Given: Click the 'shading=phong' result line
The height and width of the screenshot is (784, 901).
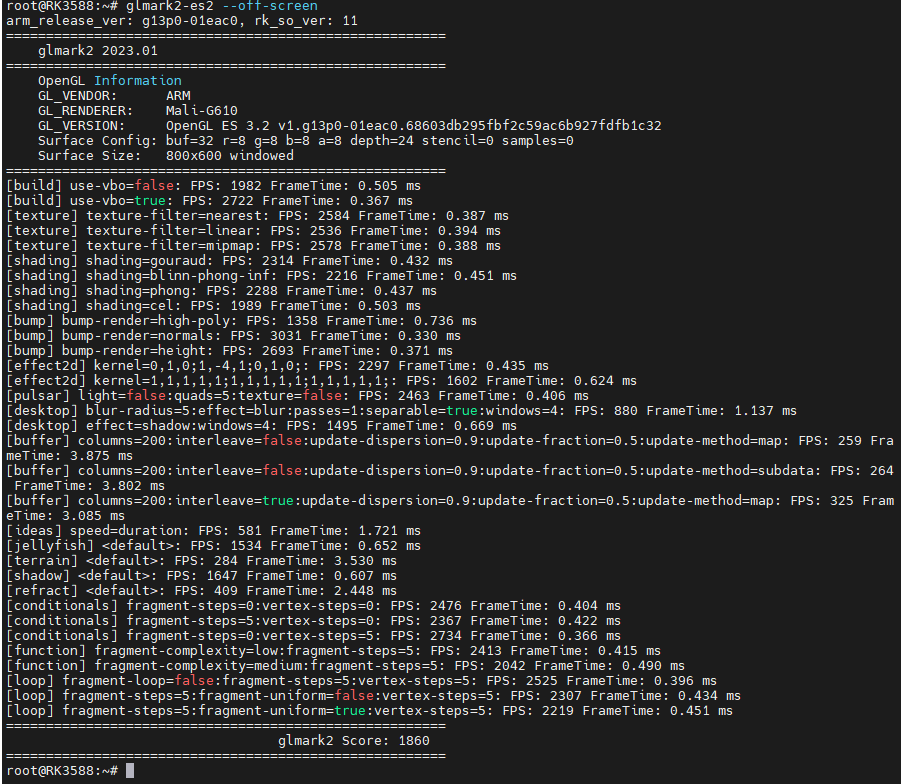Looking at the screenshot, I should 222,290.
